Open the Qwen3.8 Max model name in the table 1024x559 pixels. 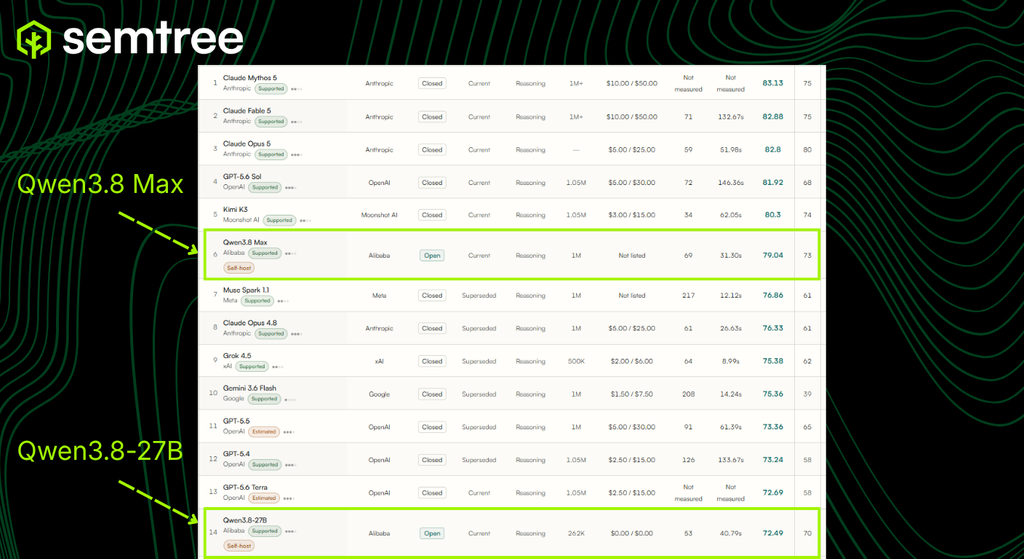[x=245, y=242]
